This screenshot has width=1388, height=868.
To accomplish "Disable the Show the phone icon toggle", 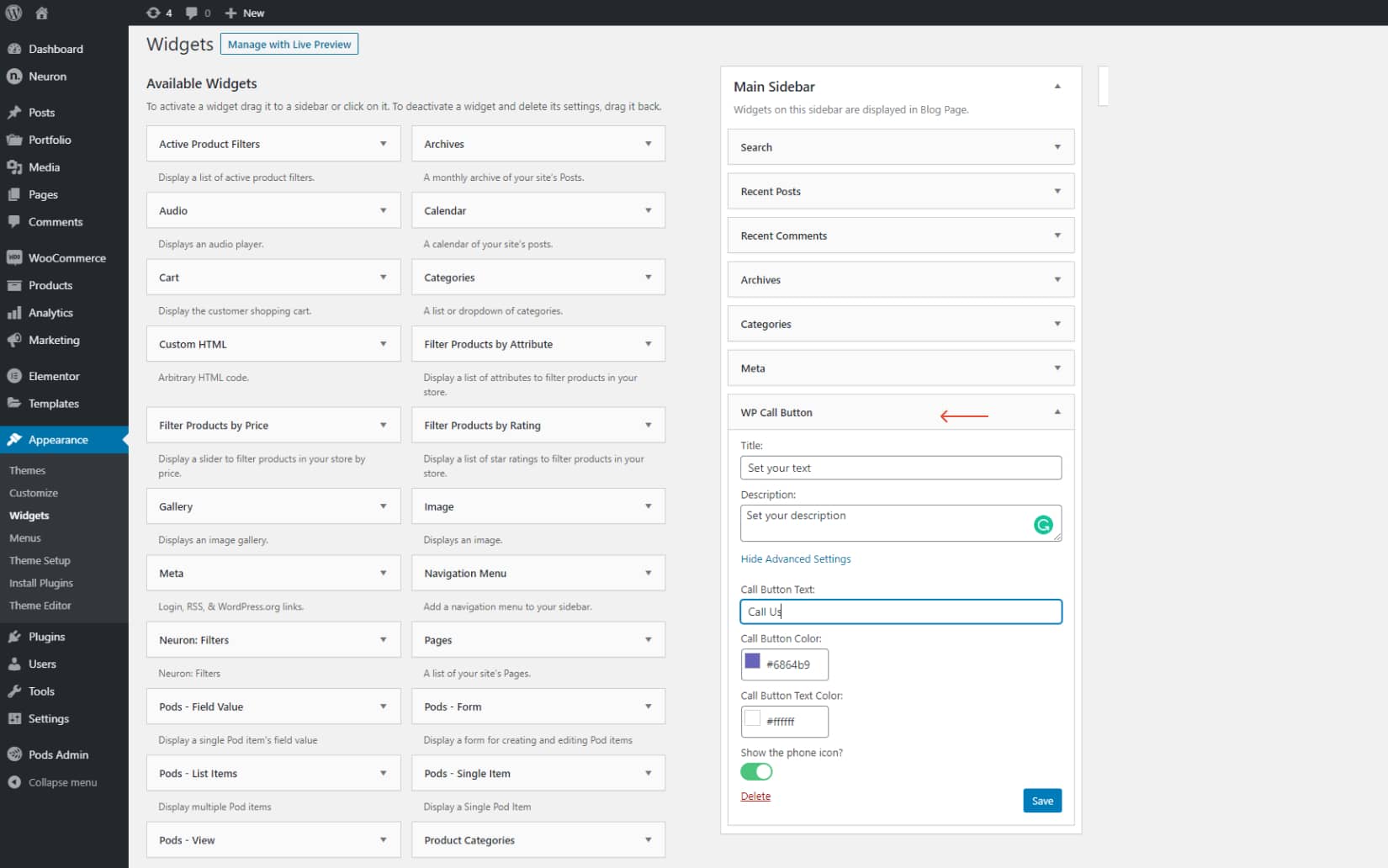I will point(755,771).
